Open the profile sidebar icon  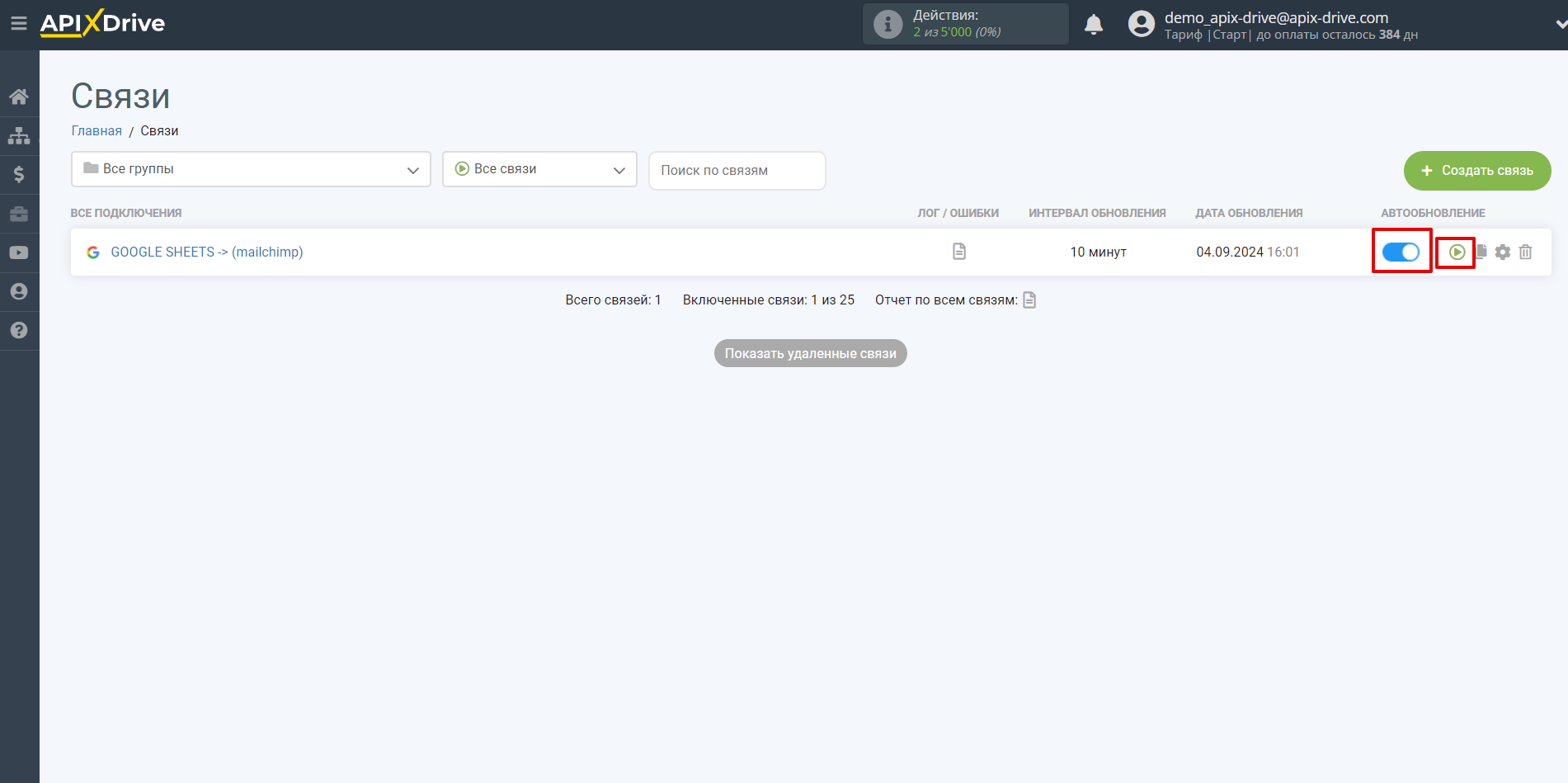point(19,291)
